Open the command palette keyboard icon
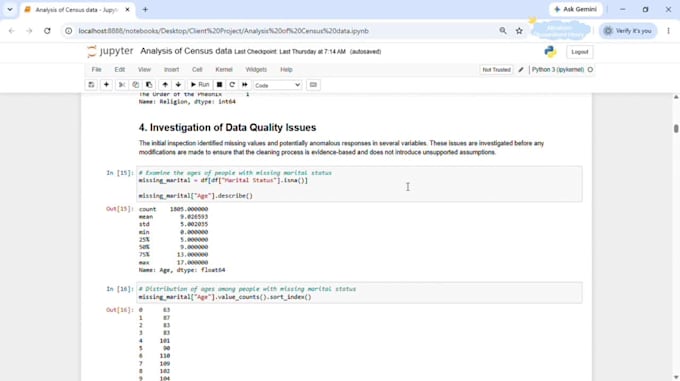Screen dimensions: 680x381 pyautogui.click(x=313, y=85)
